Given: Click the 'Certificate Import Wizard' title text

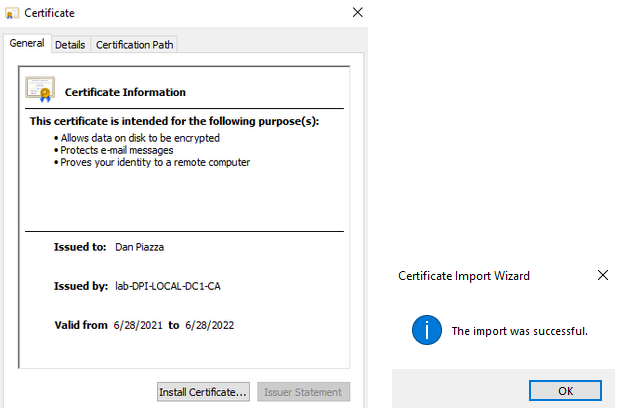Looking at the screenshot, I should 464,276.
